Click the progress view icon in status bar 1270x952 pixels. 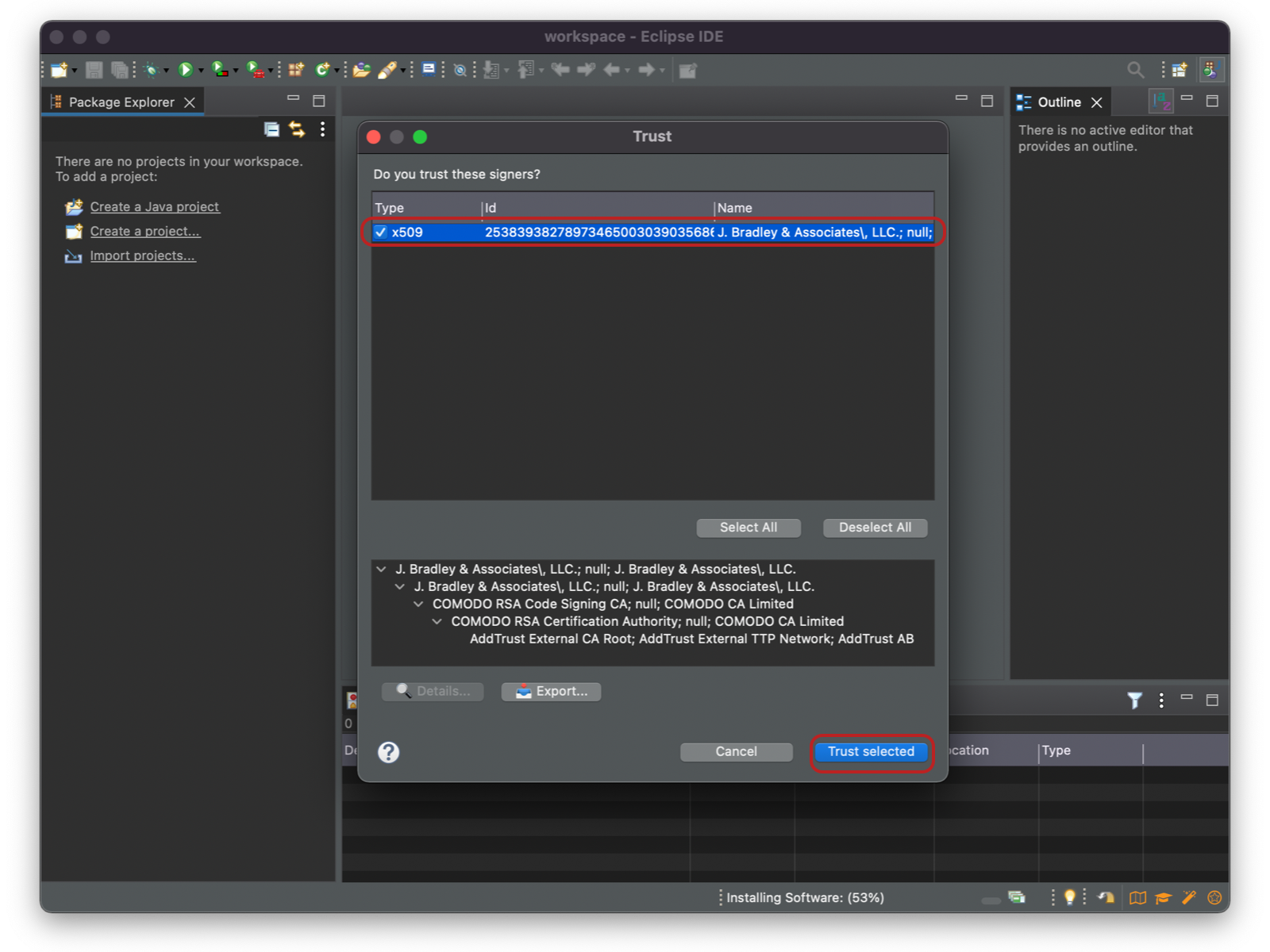click(x=1017, y=897)
